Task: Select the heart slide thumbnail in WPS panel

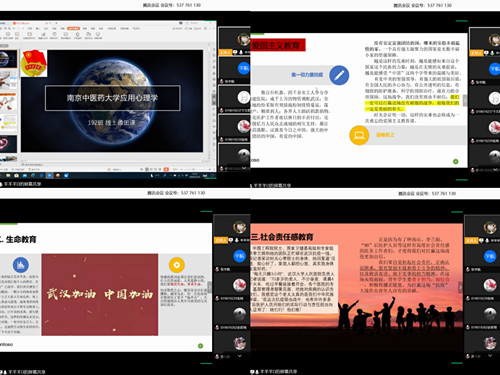Action: pos(8,144)
